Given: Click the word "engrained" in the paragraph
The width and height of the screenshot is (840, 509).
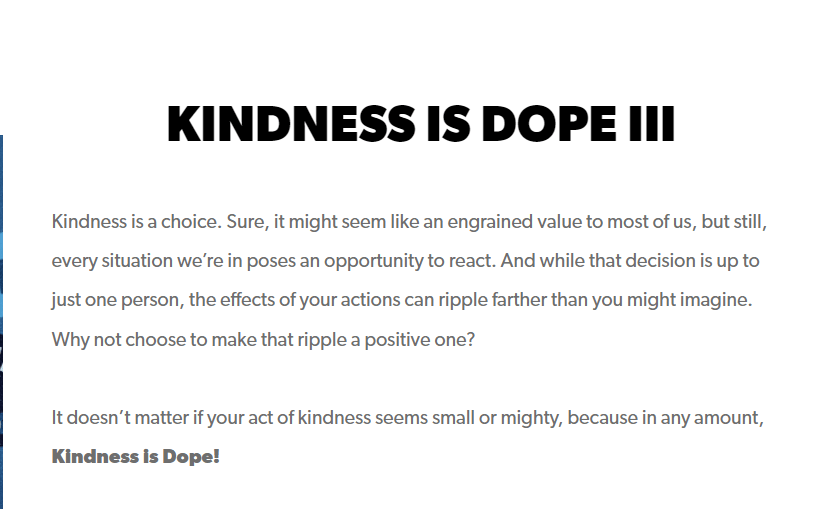Looking at the screenshot, I should [x=461, y=221].
